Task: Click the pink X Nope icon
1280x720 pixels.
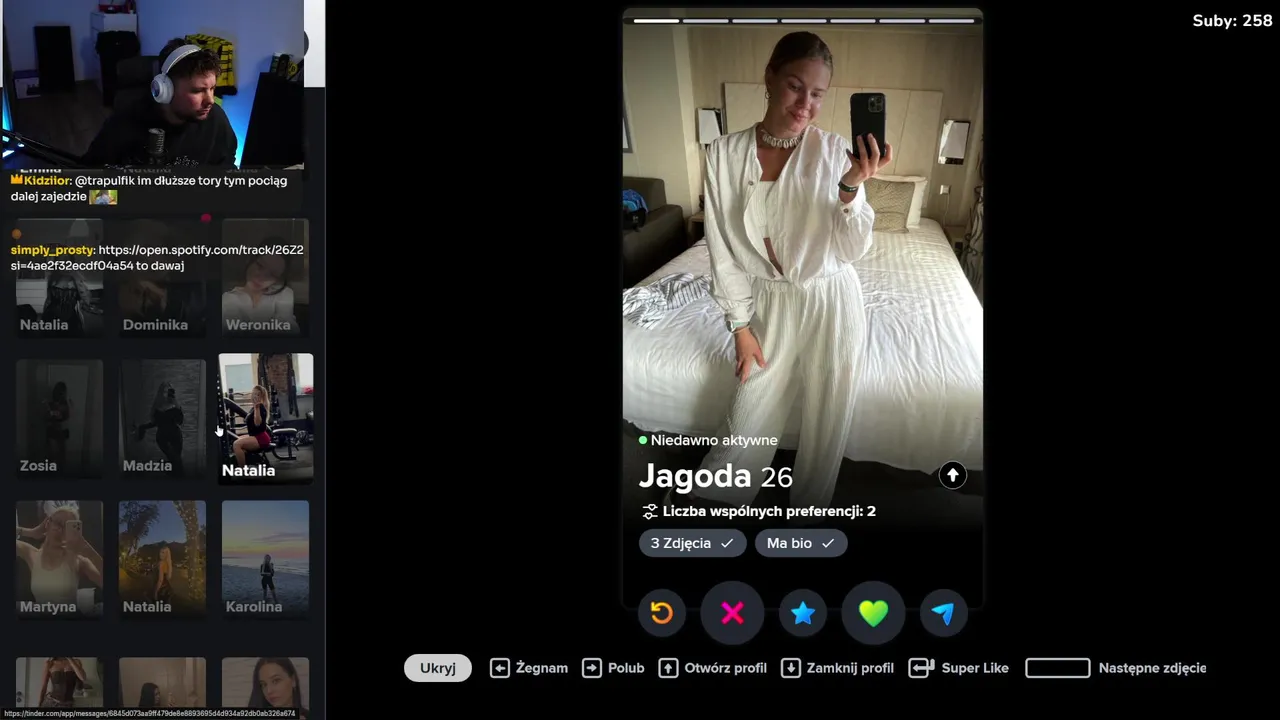Action: (732, 613)
